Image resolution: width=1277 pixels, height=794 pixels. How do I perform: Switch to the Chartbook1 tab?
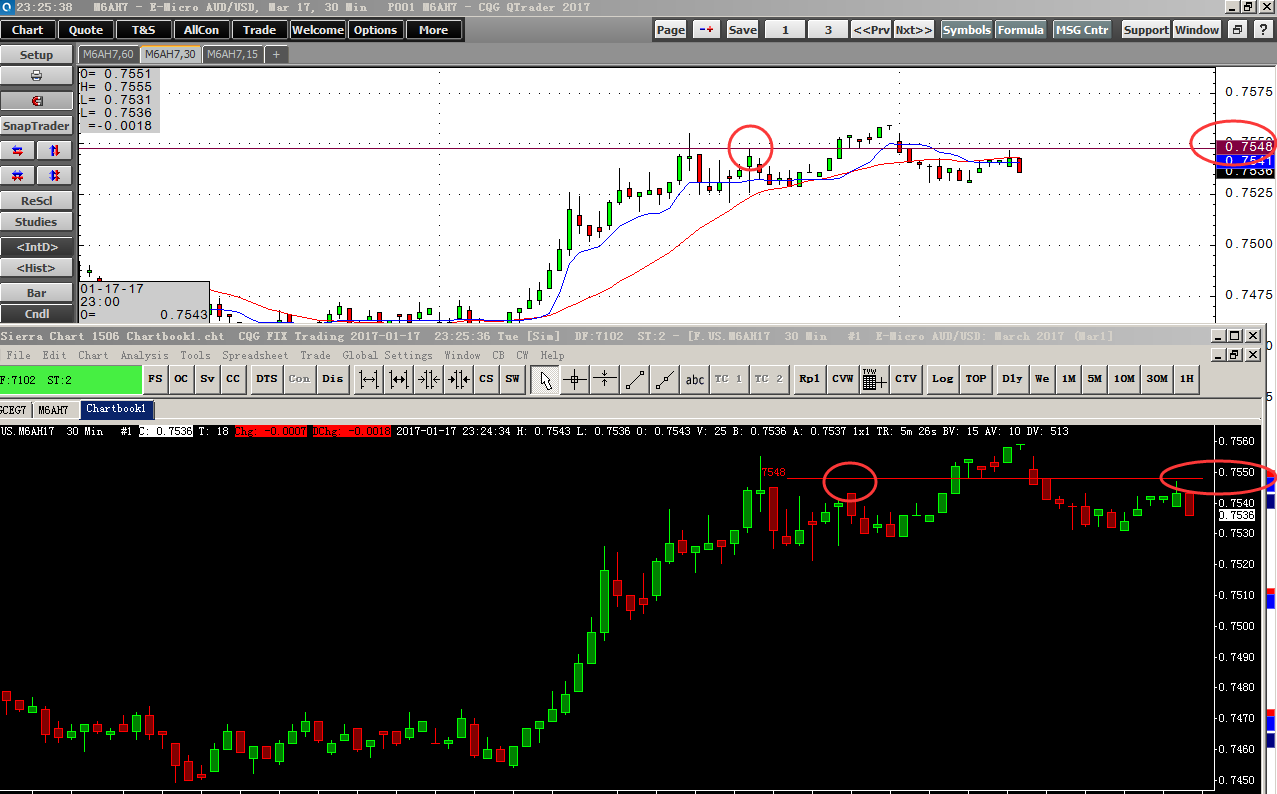pyautogui.click(x=116, y=409)
